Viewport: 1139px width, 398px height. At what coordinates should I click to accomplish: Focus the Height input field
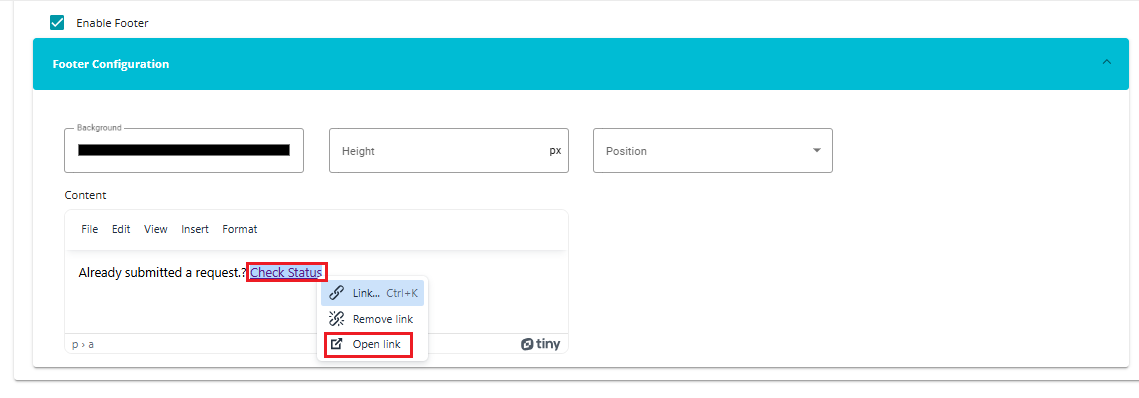point(448,151)
